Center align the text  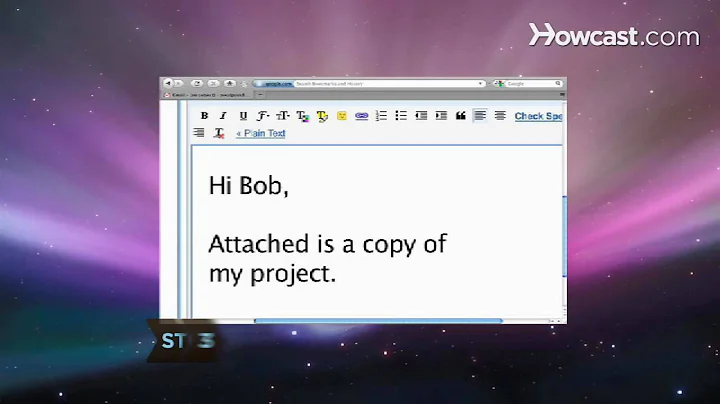click(500, 116)
